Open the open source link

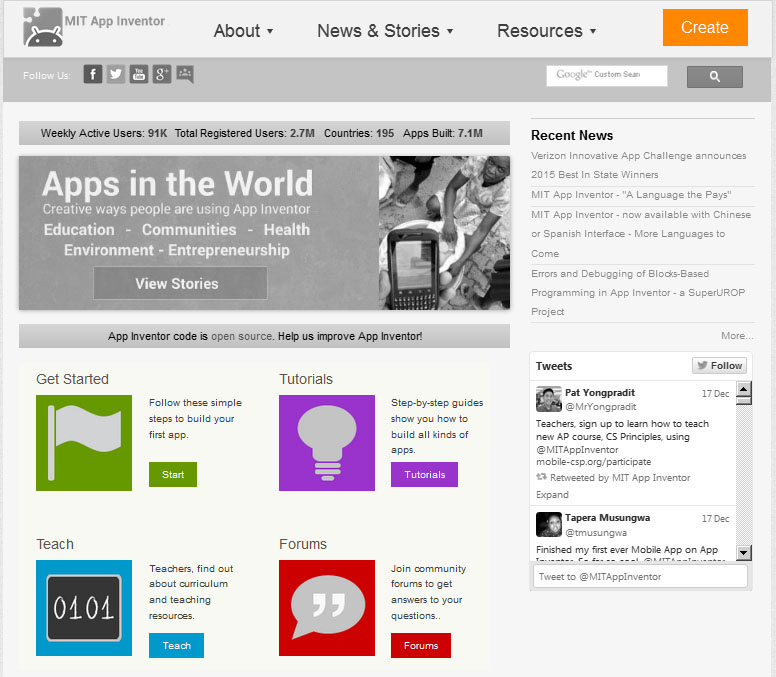click(x=242, y=336)
